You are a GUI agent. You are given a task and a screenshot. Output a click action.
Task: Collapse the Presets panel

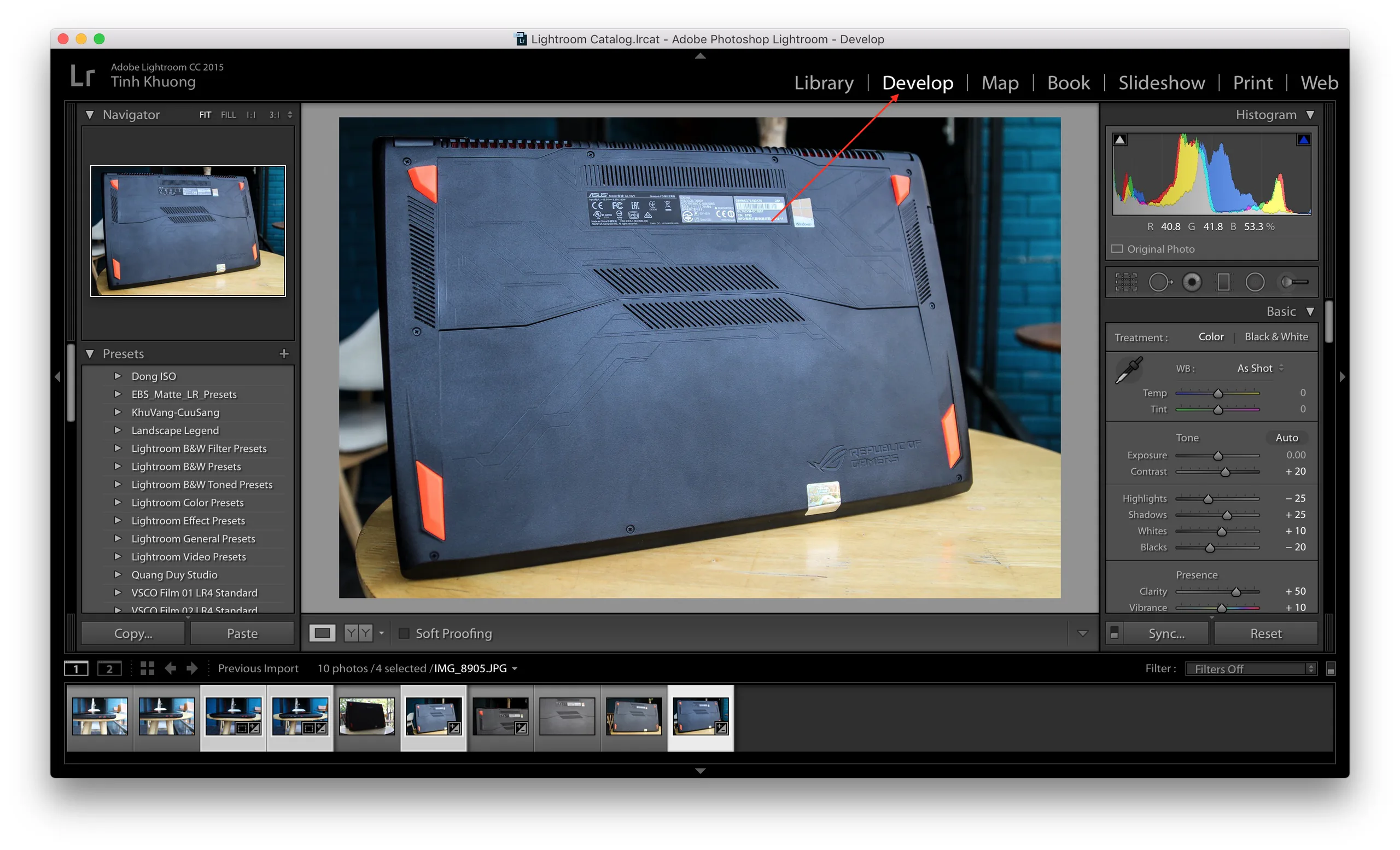click(90, 353)
